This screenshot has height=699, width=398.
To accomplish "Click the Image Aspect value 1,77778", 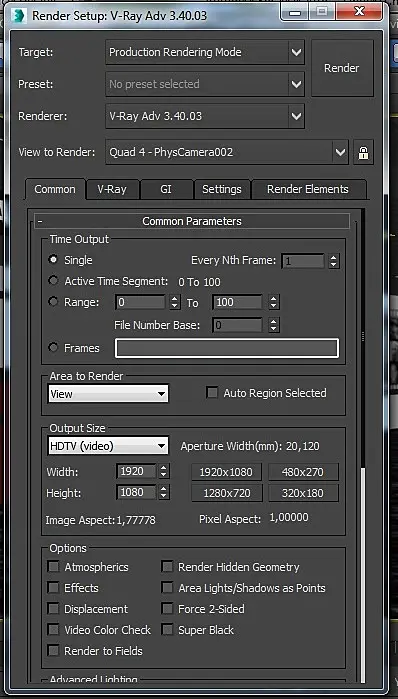I will (136, 520).
